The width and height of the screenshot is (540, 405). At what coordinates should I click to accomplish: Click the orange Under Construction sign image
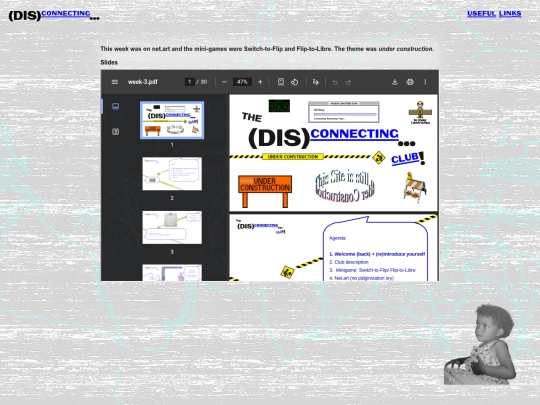[x=265, y=191]
